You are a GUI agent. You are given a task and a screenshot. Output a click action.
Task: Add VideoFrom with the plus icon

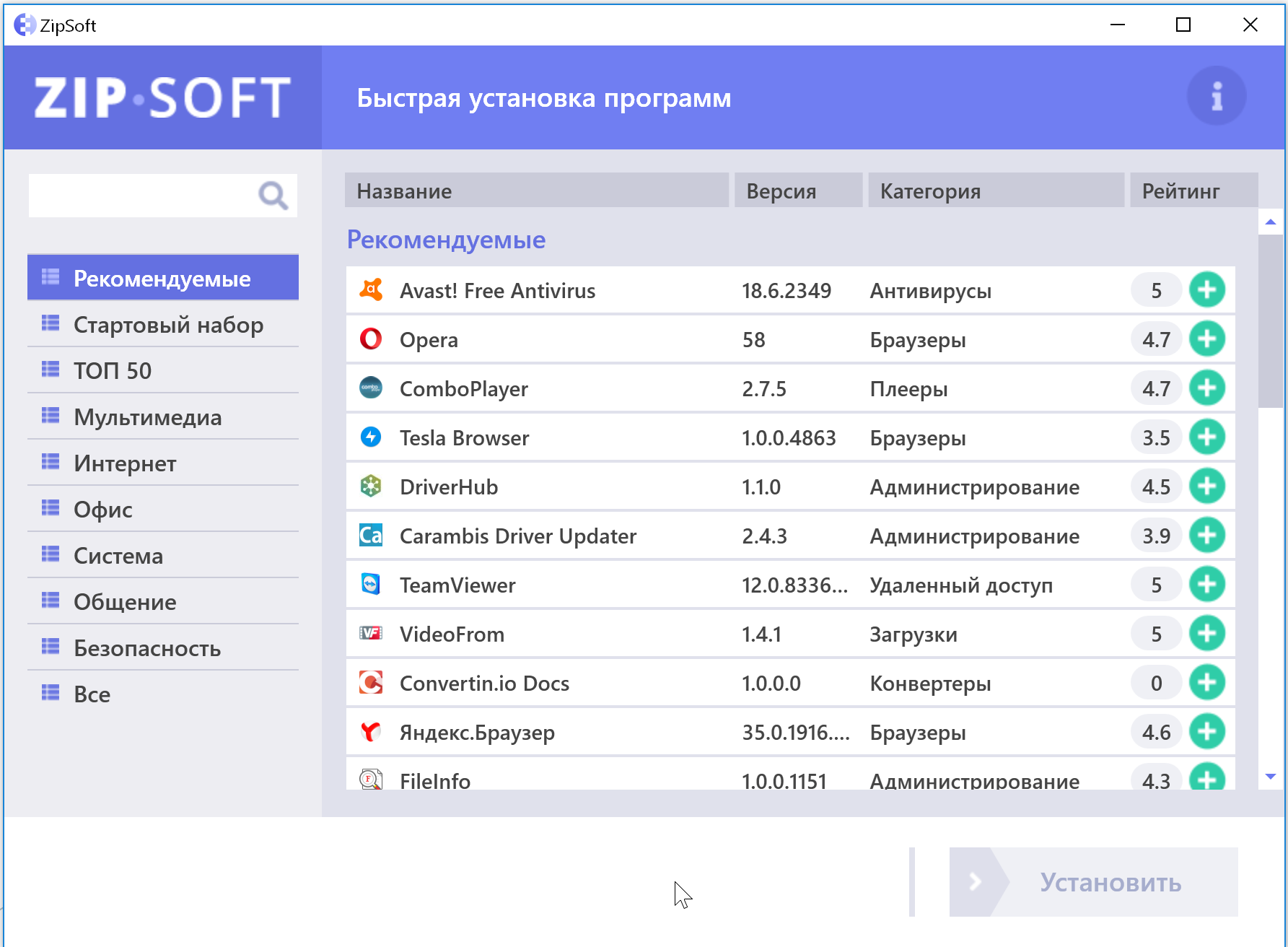pyautogui.click(x=1207, y=634)
